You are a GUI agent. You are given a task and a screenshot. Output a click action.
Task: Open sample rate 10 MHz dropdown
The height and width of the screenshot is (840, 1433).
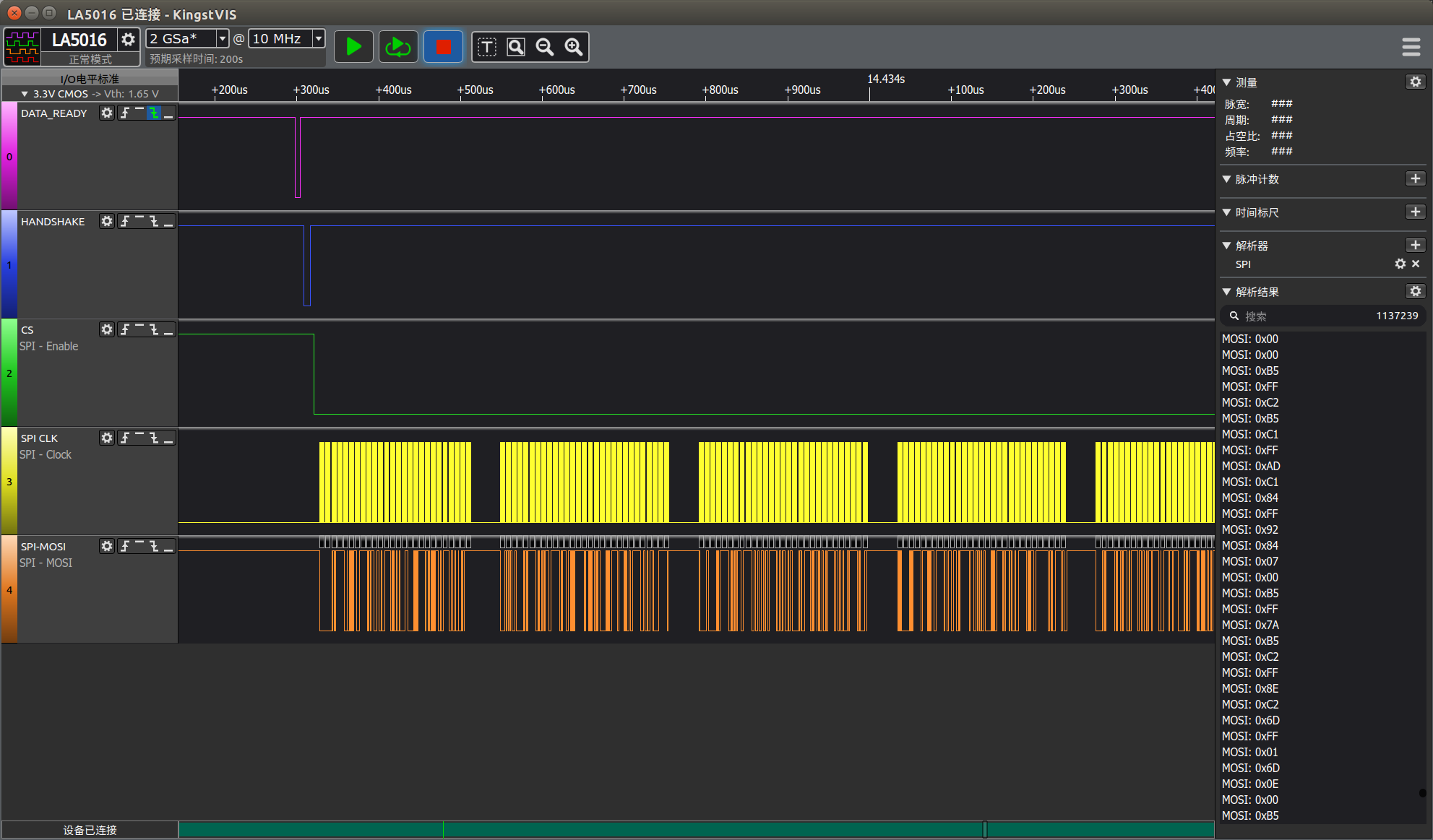pyautogui.click(x=318, y=38)
